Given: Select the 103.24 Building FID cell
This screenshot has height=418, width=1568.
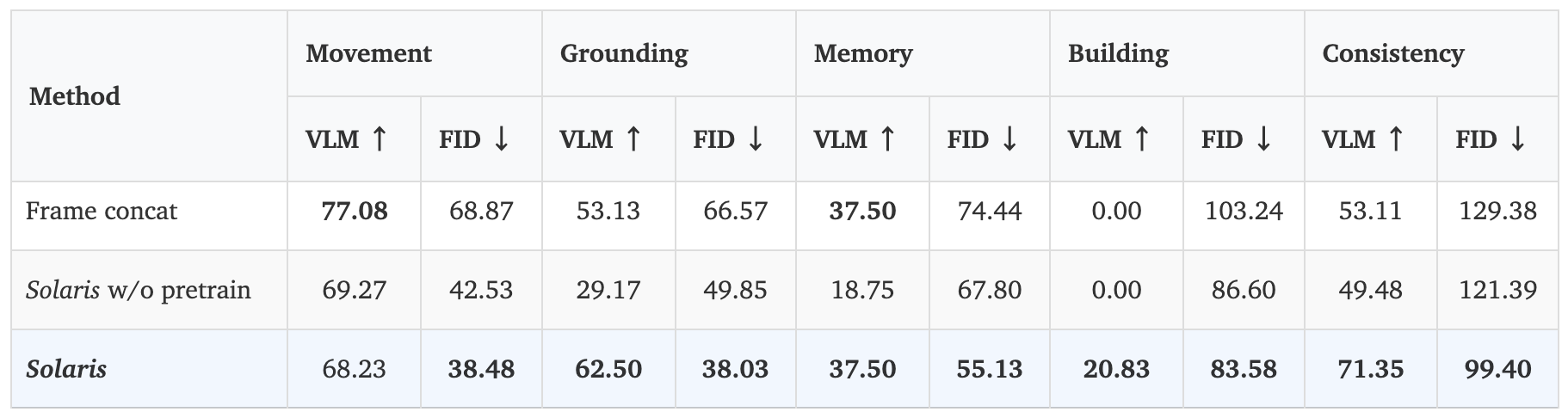Looking at the screenshot, I should tap(1244, 212).
